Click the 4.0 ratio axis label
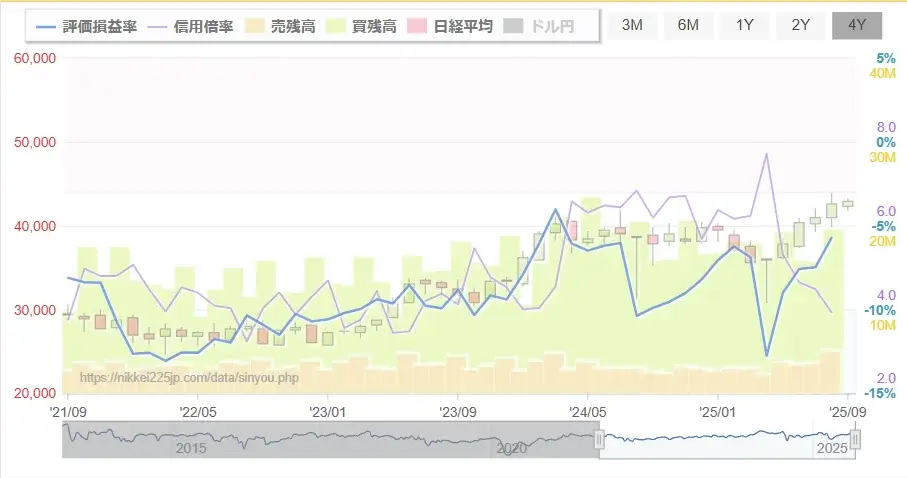Viewport: 907px width, 478px height. [886, 295]
